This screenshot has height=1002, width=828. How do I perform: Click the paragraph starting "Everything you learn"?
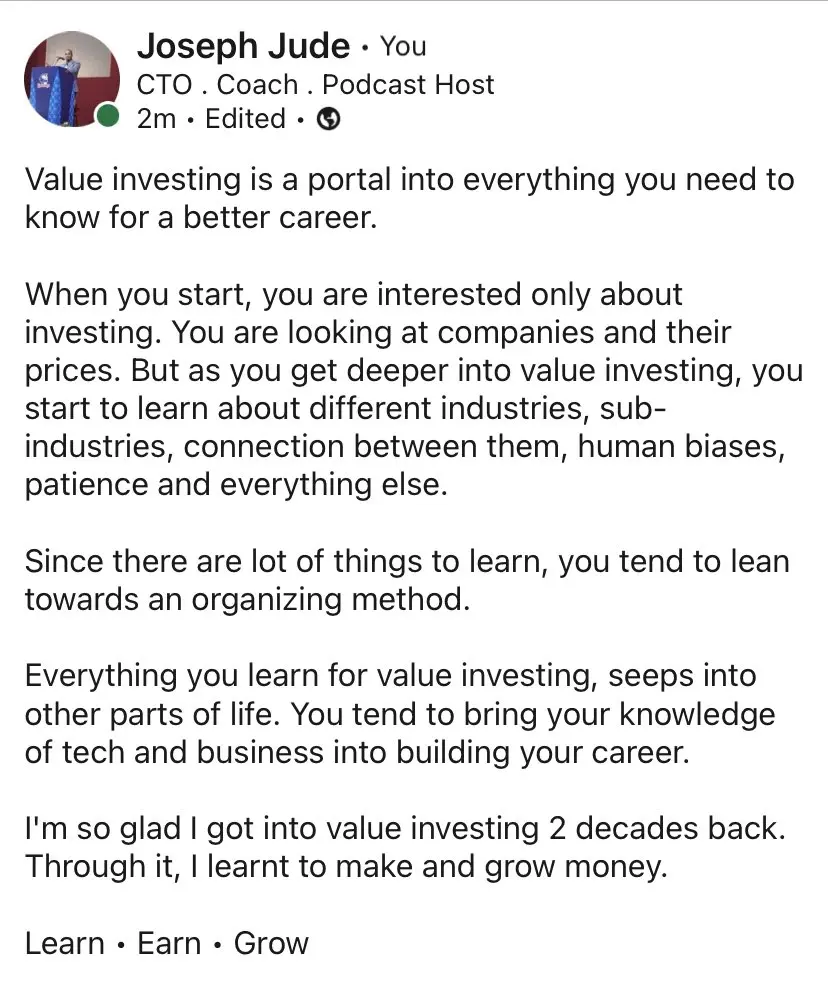pos(400,712)
